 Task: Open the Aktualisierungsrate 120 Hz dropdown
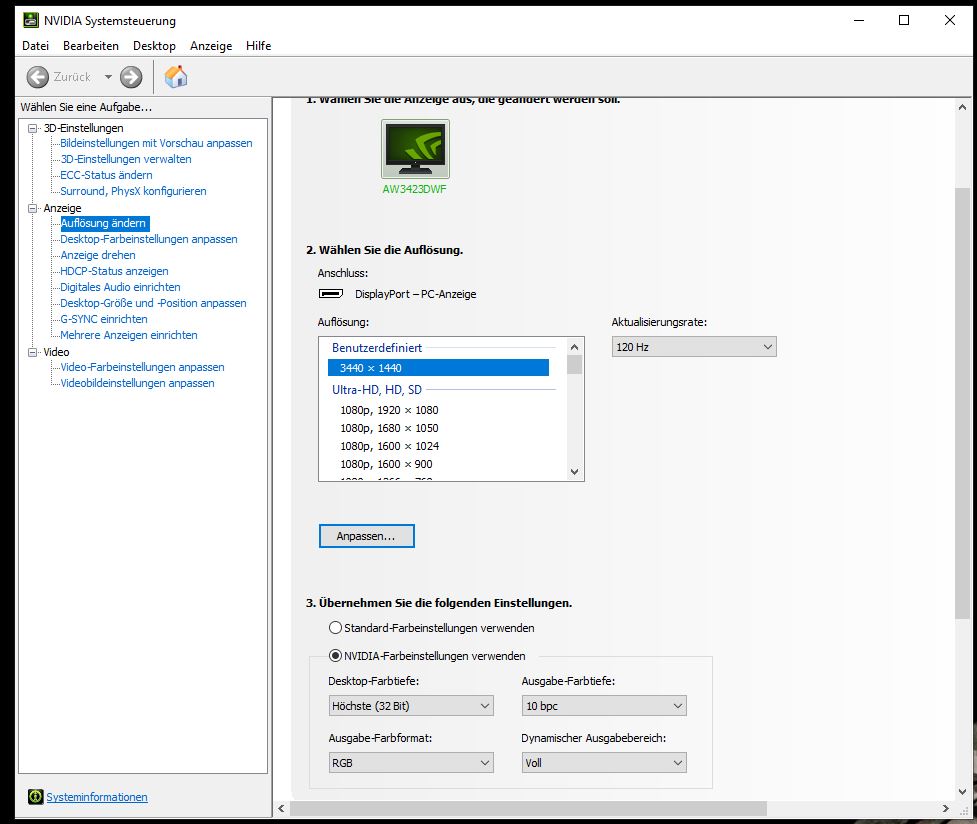[694, 347]
